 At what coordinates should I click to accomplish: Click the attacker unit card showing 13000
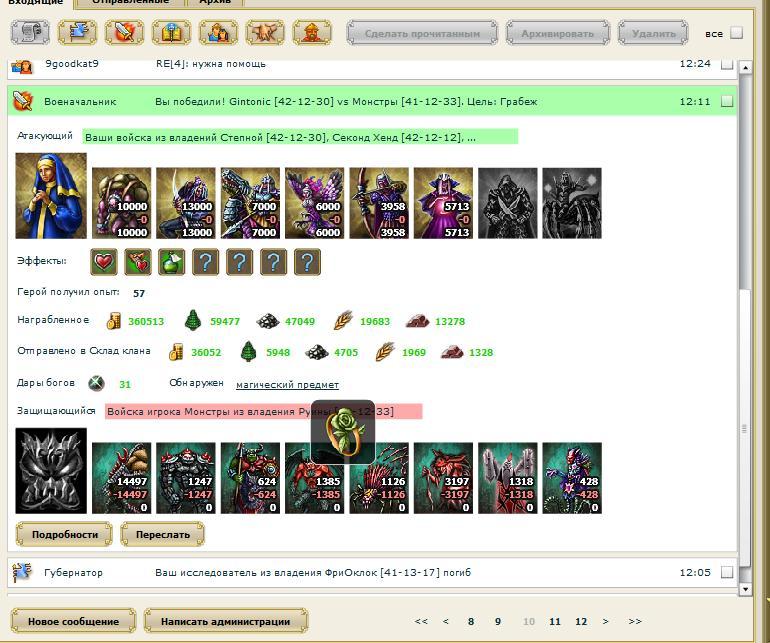tap(186, 203)
